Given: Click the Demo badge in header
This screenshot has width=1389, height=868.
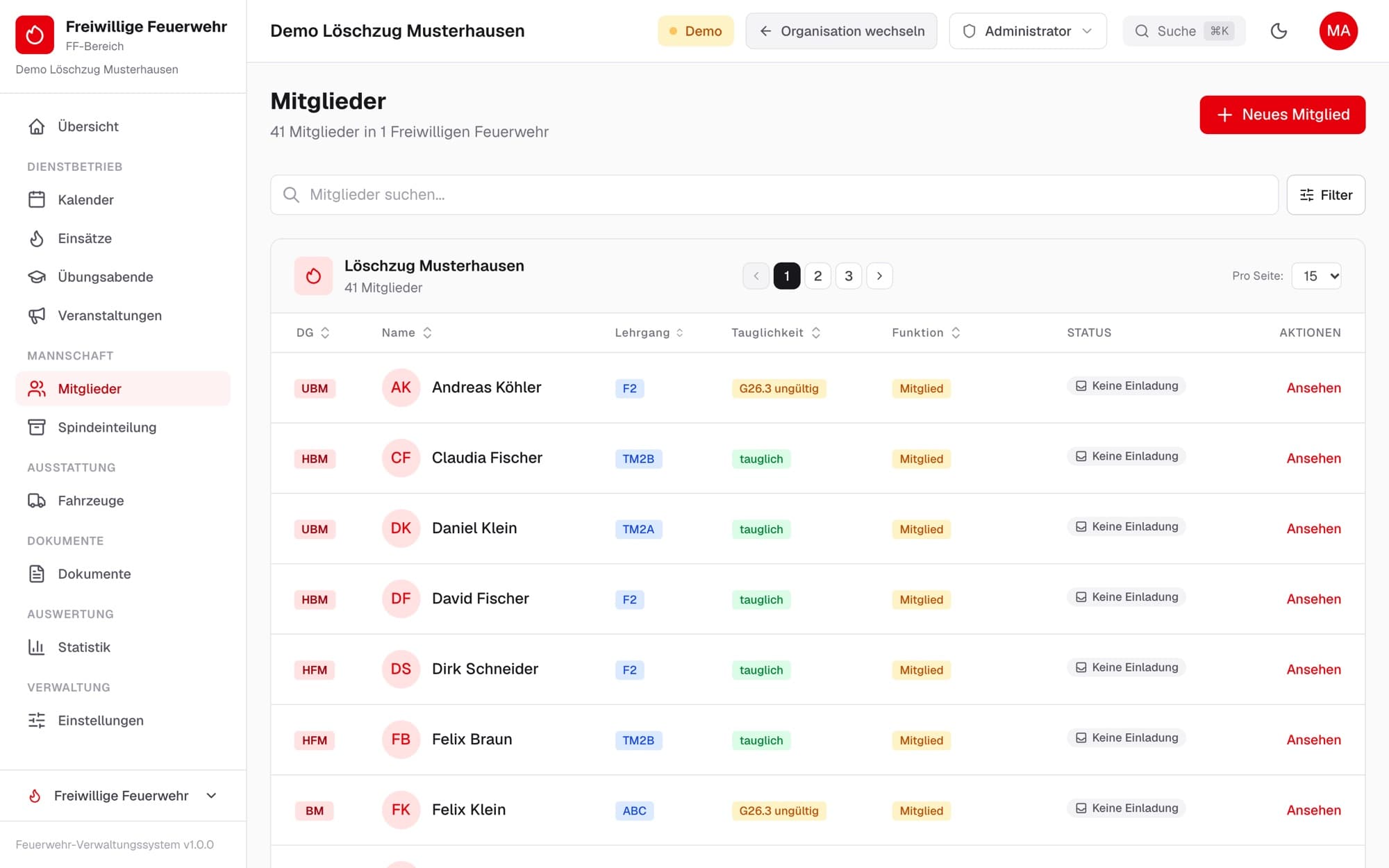Looking at the screenshot, I should pyautogui.click(x=695, y=31).
